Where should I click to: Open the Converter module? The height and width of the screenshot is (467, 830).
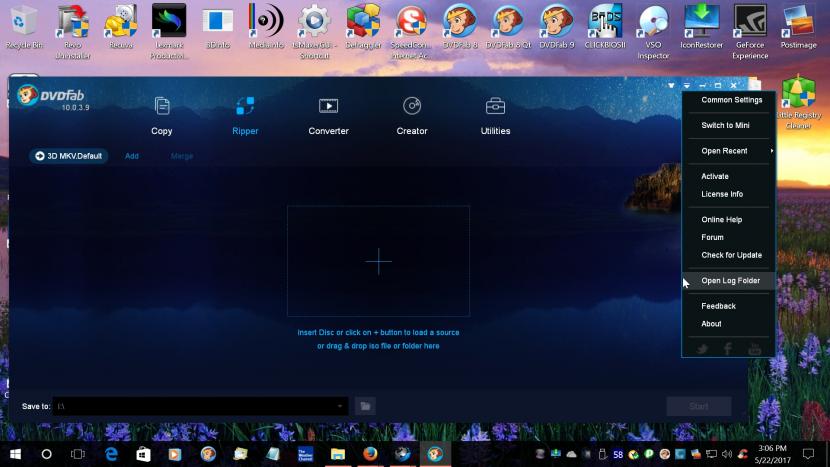click(328, 116)
